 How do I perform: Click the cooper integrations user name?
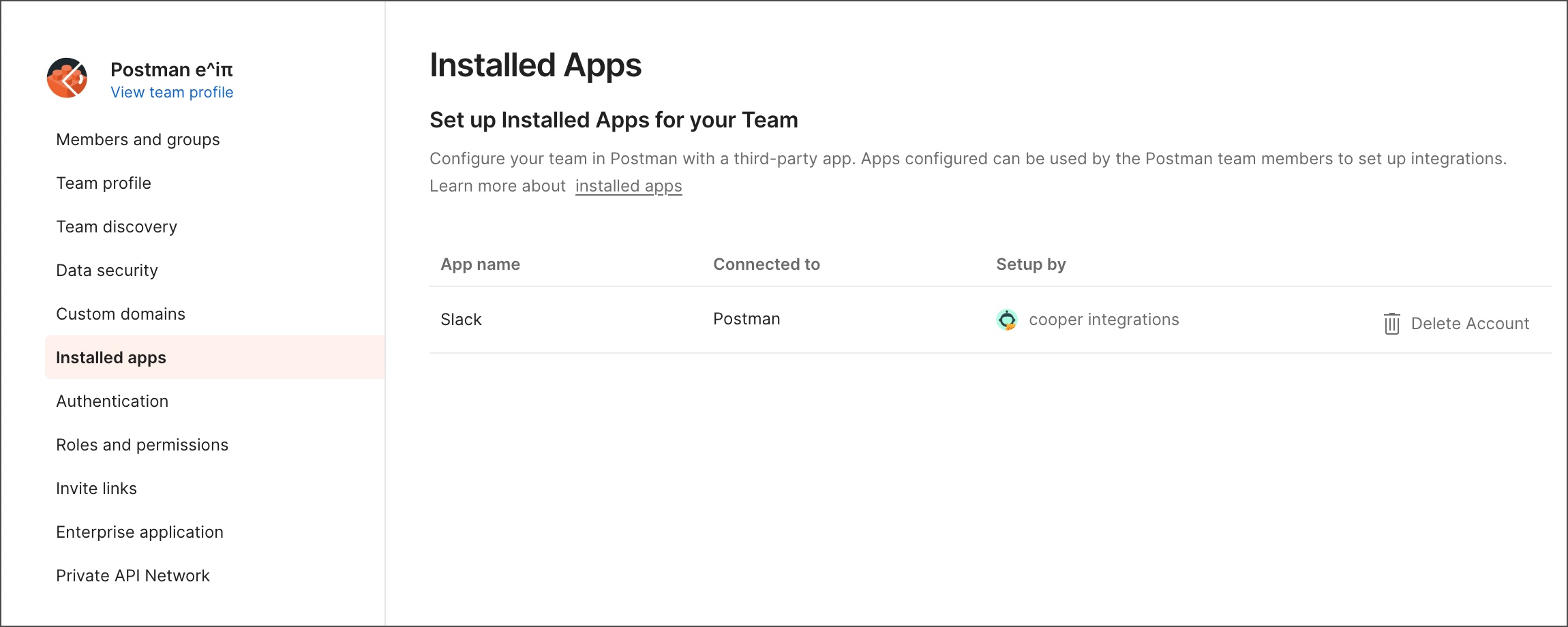click(x=1104, y=320)
